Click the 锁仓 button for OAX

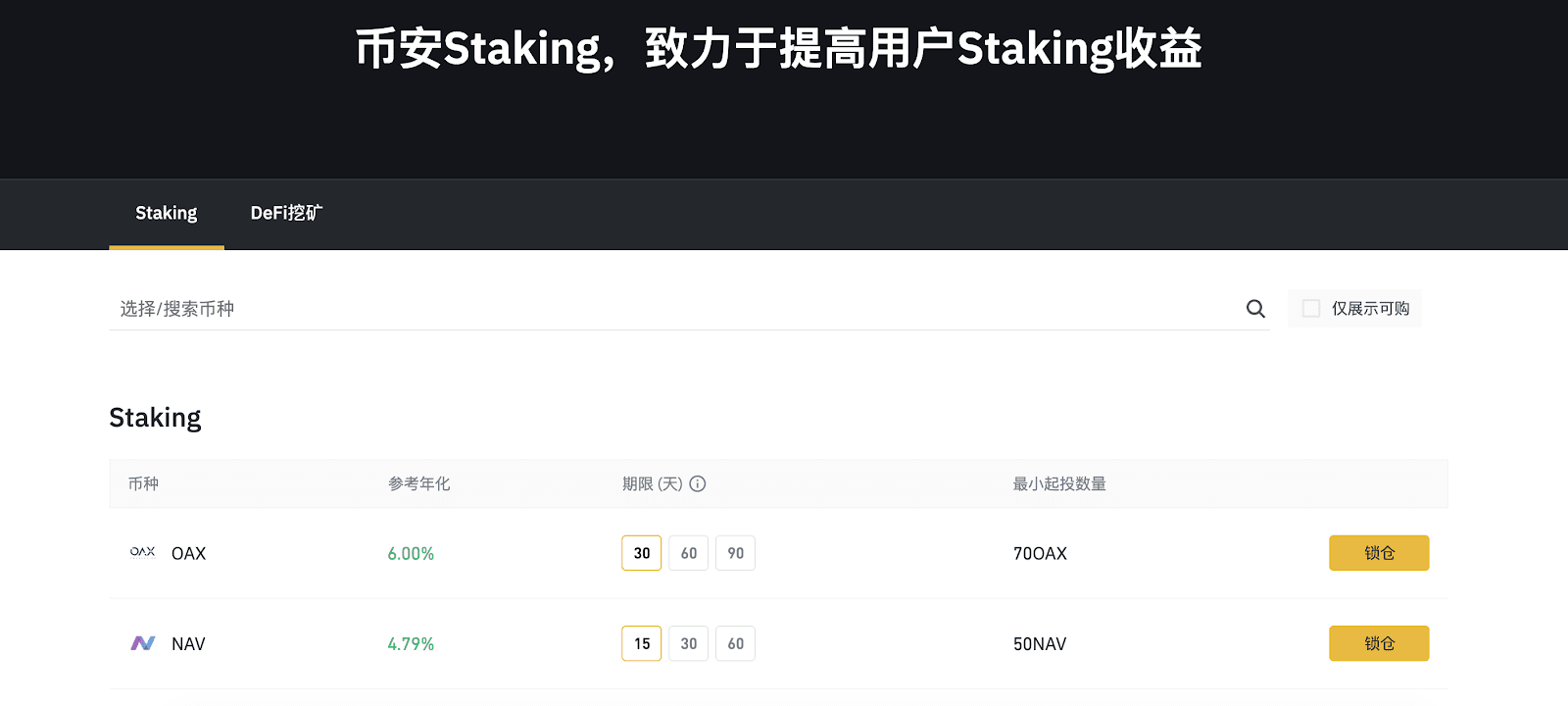click(1379, 553)
